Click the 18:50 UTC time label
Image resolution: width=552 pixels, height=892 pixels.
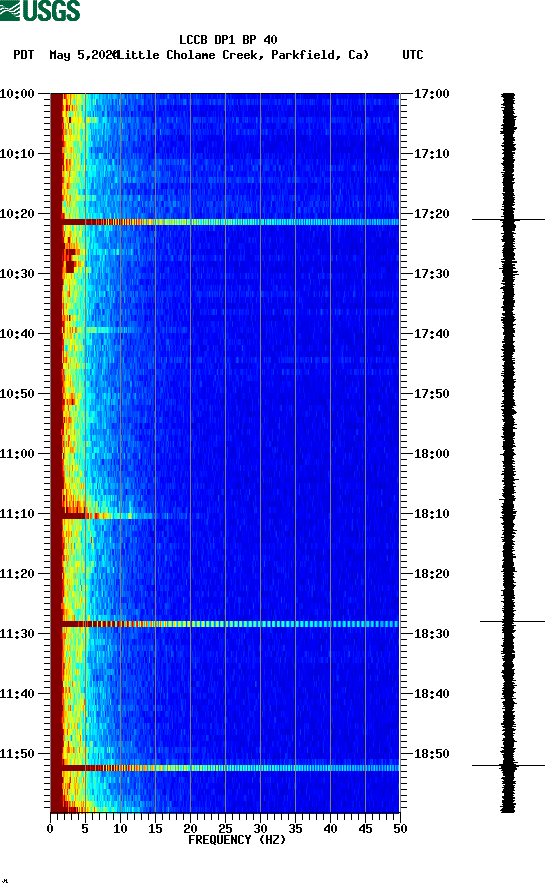pos(431,754)
